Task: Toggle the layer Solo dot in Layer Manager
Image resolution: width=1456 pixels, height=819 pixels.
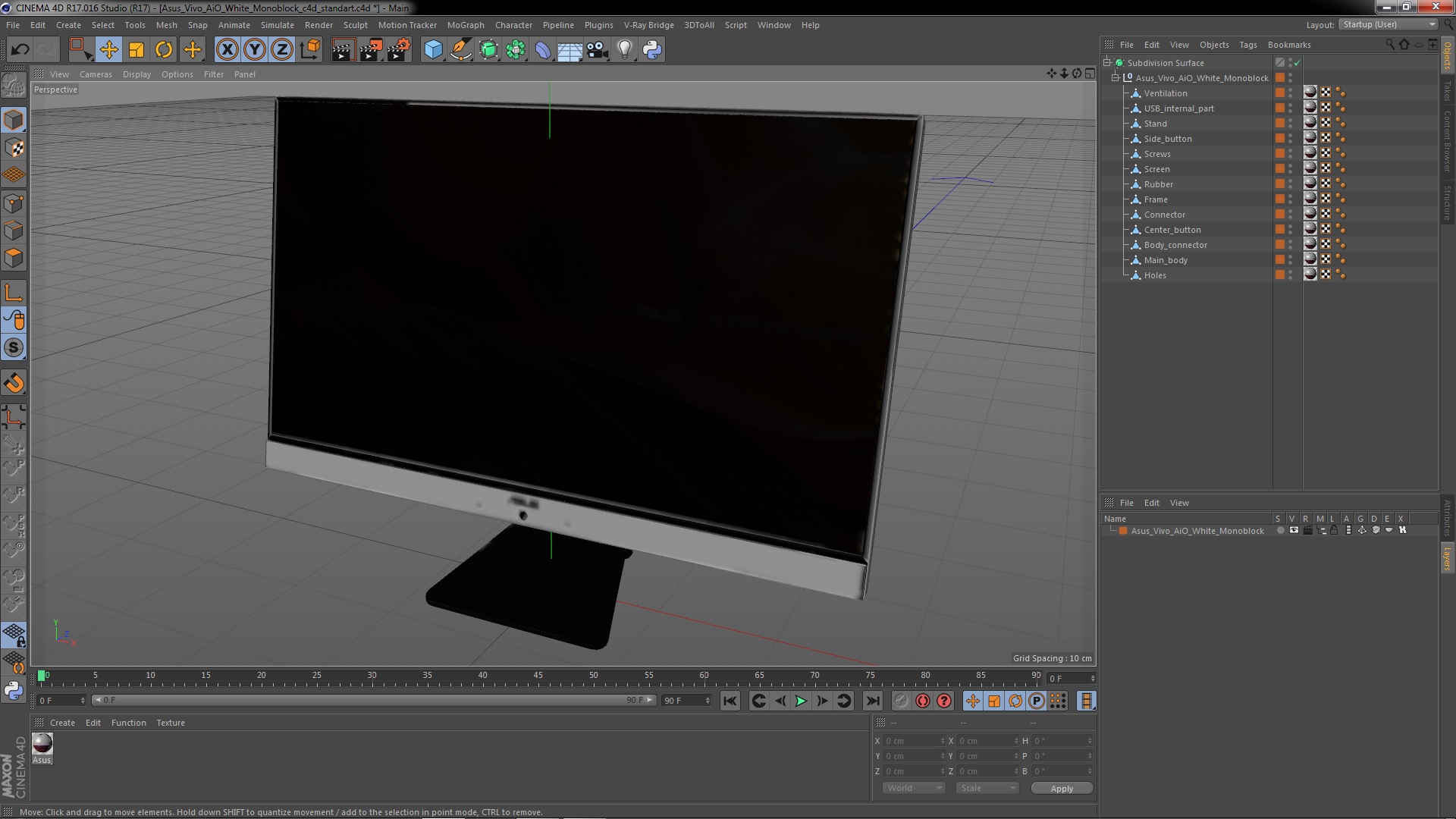Action: coord(1280,531)
